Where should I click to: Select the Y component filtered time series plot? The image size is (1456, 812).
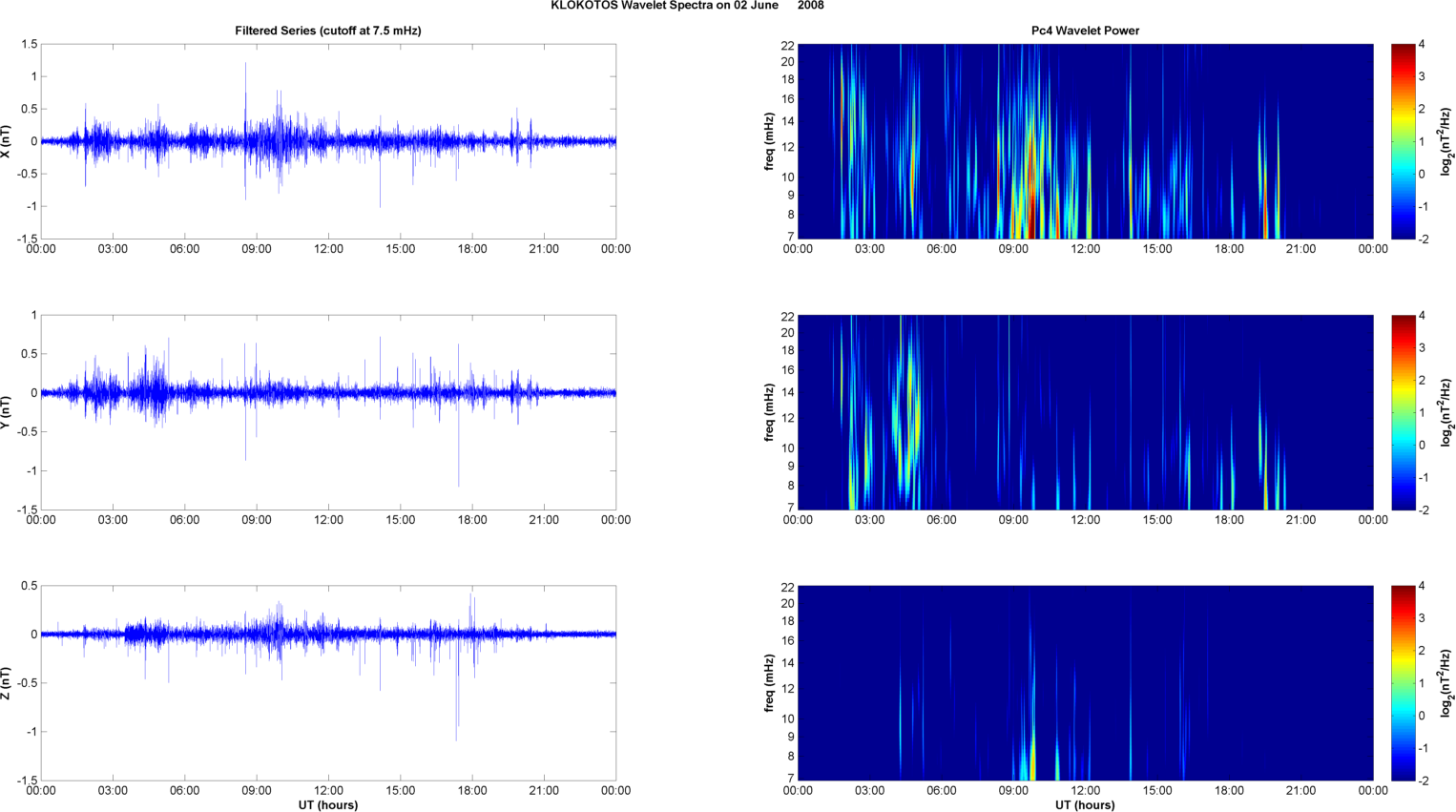coord(328,412)
